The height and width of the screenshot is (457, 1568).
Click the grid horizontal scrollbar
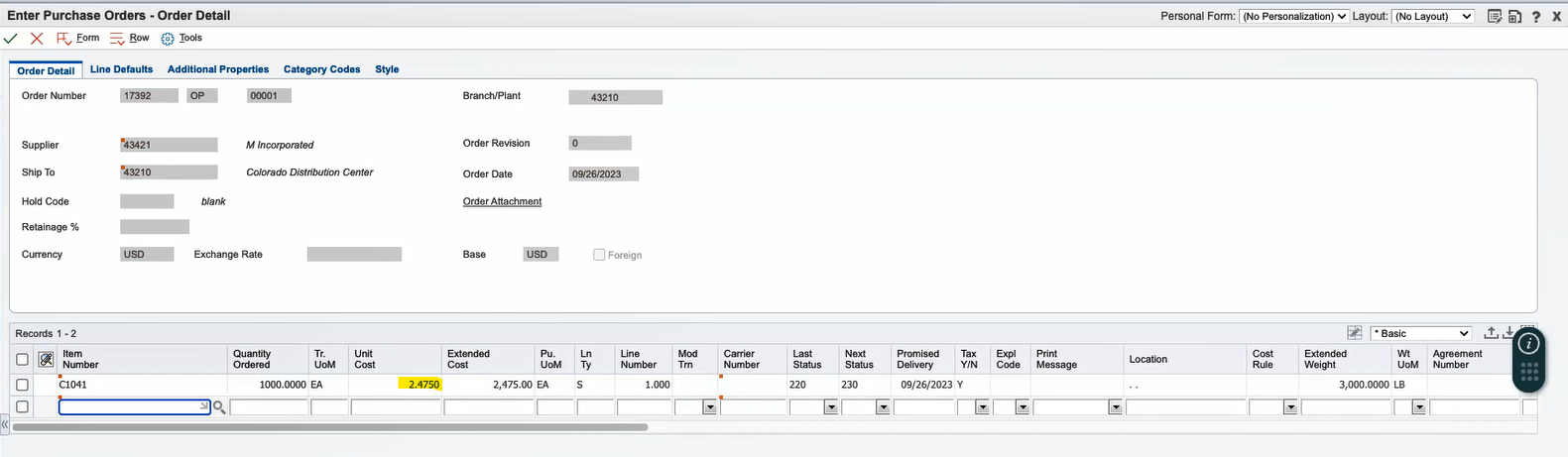(x=329, y=427)
